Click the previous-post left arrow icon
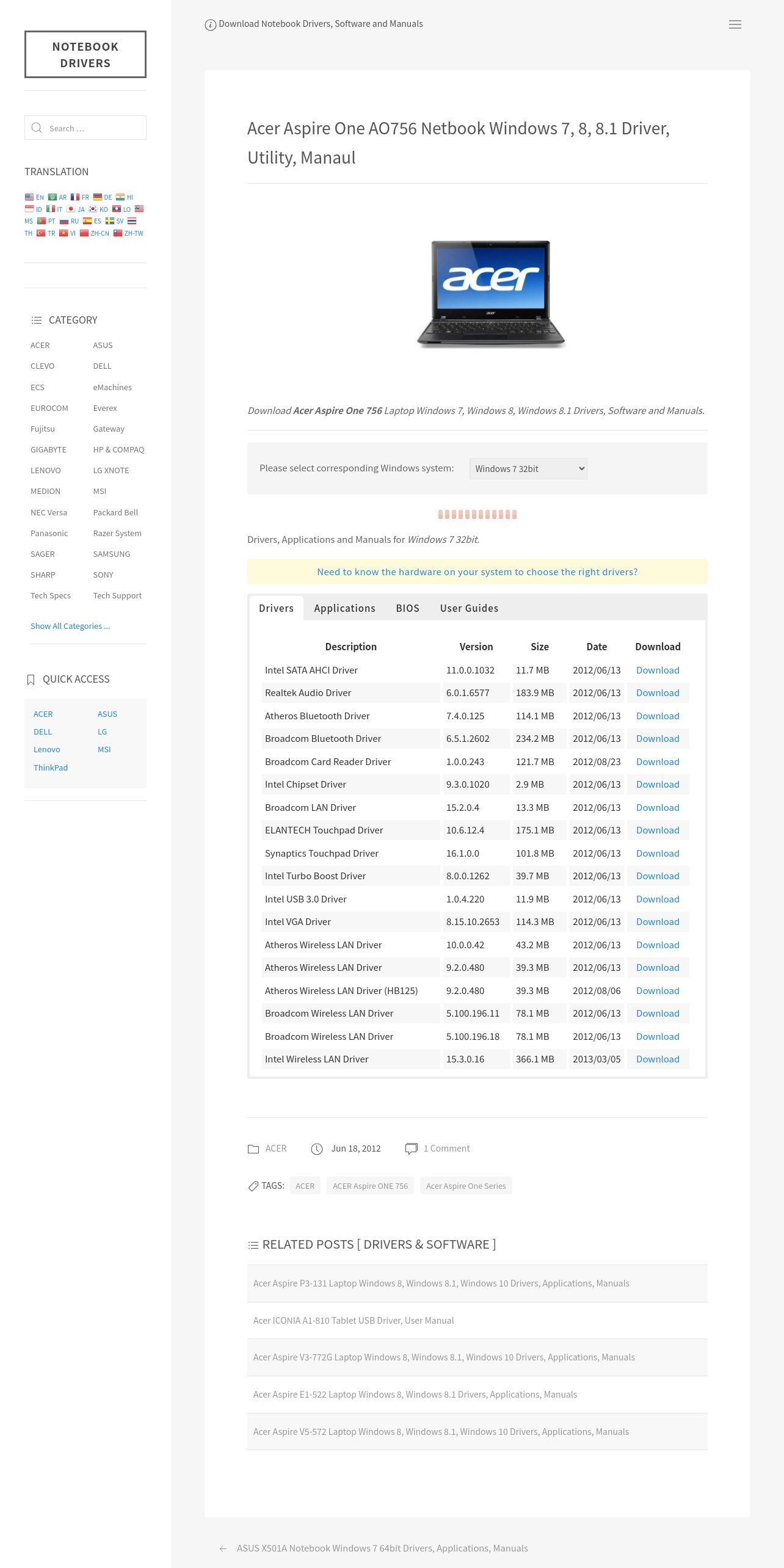784x1568 pixels. pos(223,1548)
